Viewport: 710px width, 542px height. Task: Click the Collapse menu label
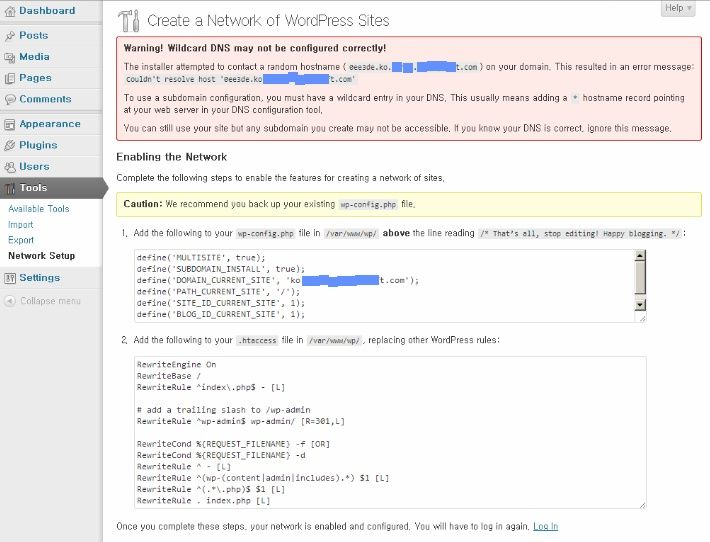click(x=50, y=301)
